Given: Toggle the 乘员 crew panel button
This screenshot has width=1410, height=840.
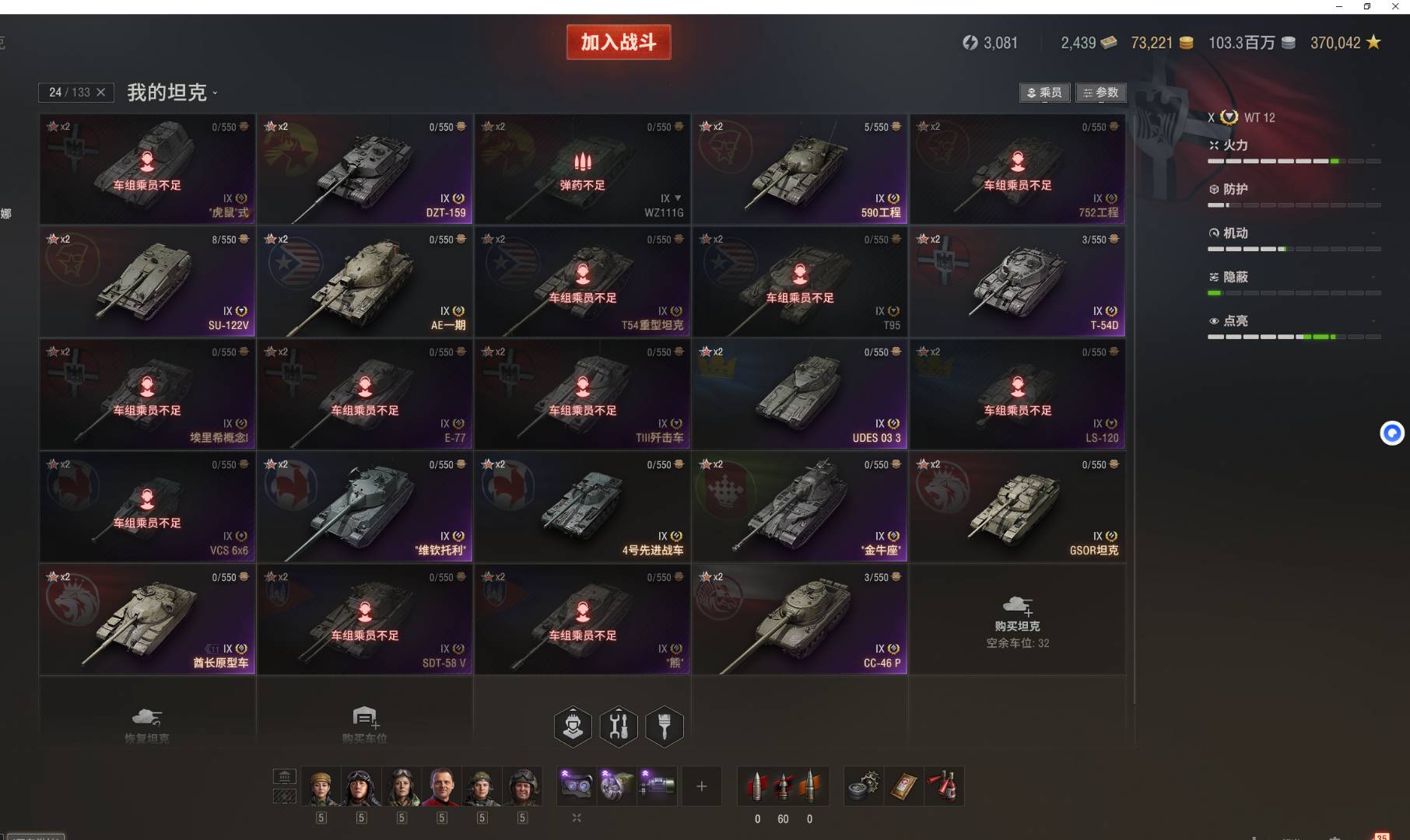Looking at the screenshot, I should click(1044, 93).
